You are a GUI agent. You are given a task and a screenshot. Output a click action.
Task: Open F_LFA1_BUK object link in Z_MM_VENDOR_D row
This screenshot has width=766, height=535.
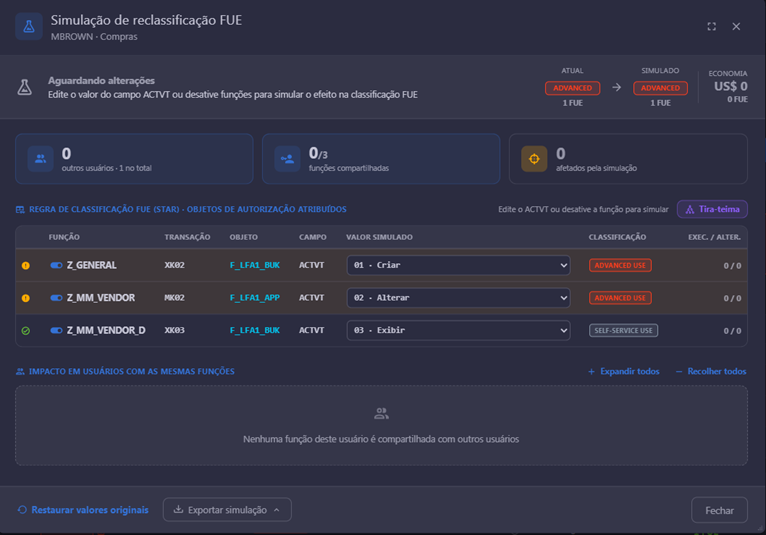pos(255,330)
